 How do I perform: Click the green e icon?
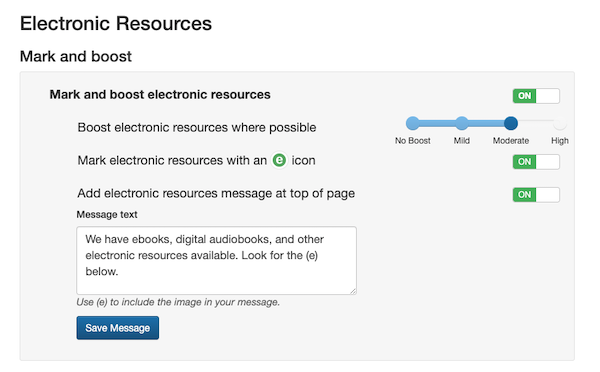click(279, 160)
